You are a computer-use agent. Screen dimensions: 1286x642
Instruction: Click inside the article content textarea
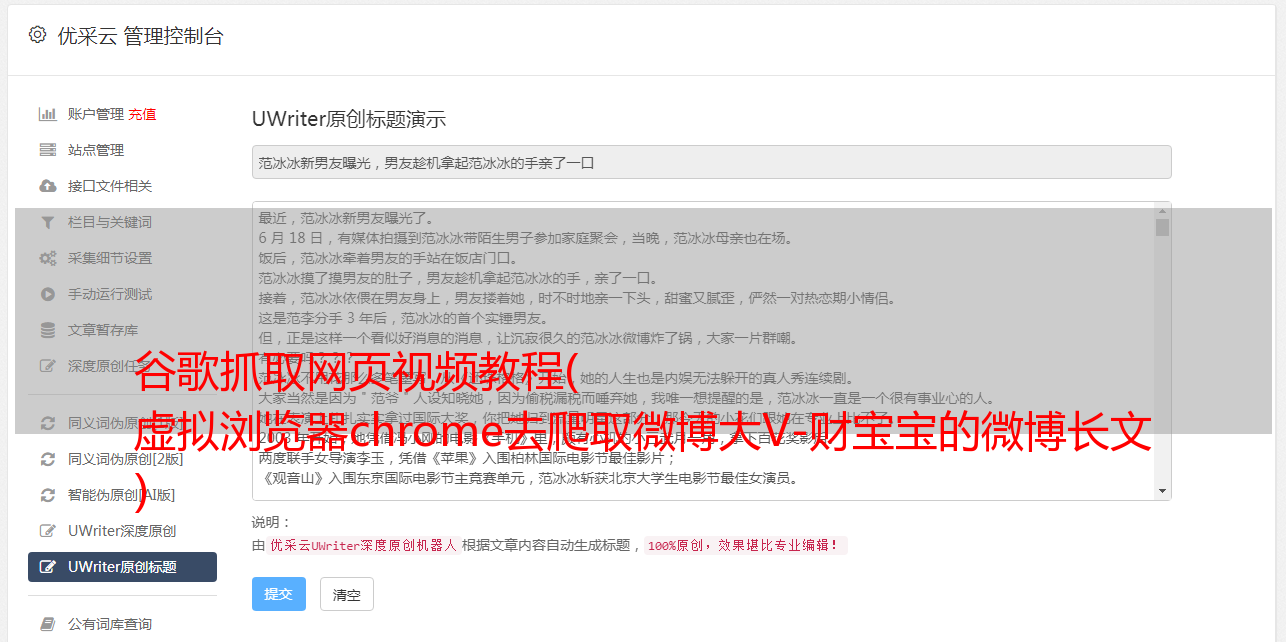[703, 351]
